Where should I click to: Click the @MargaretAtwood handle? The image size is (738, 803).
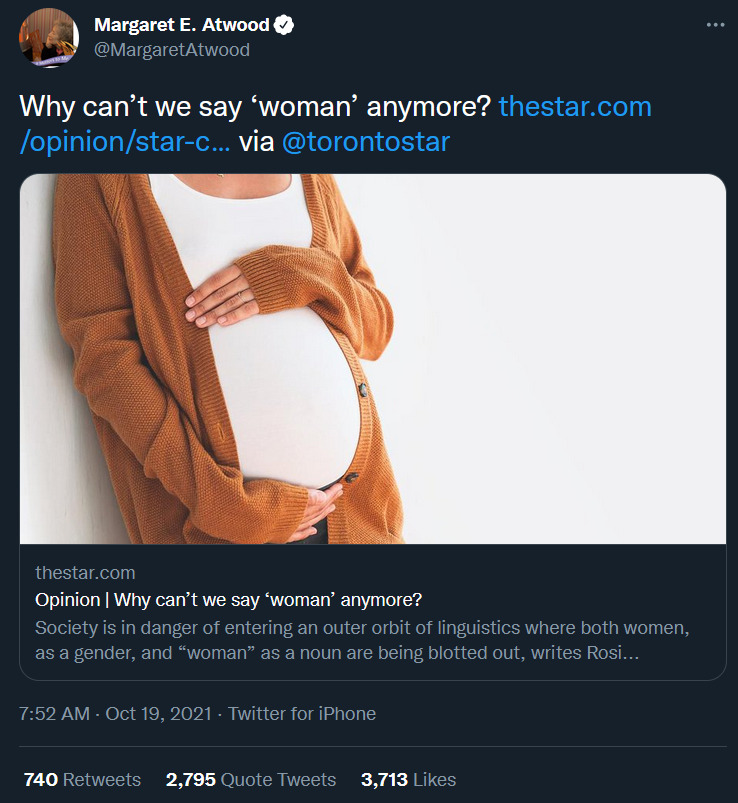[171, 49]
